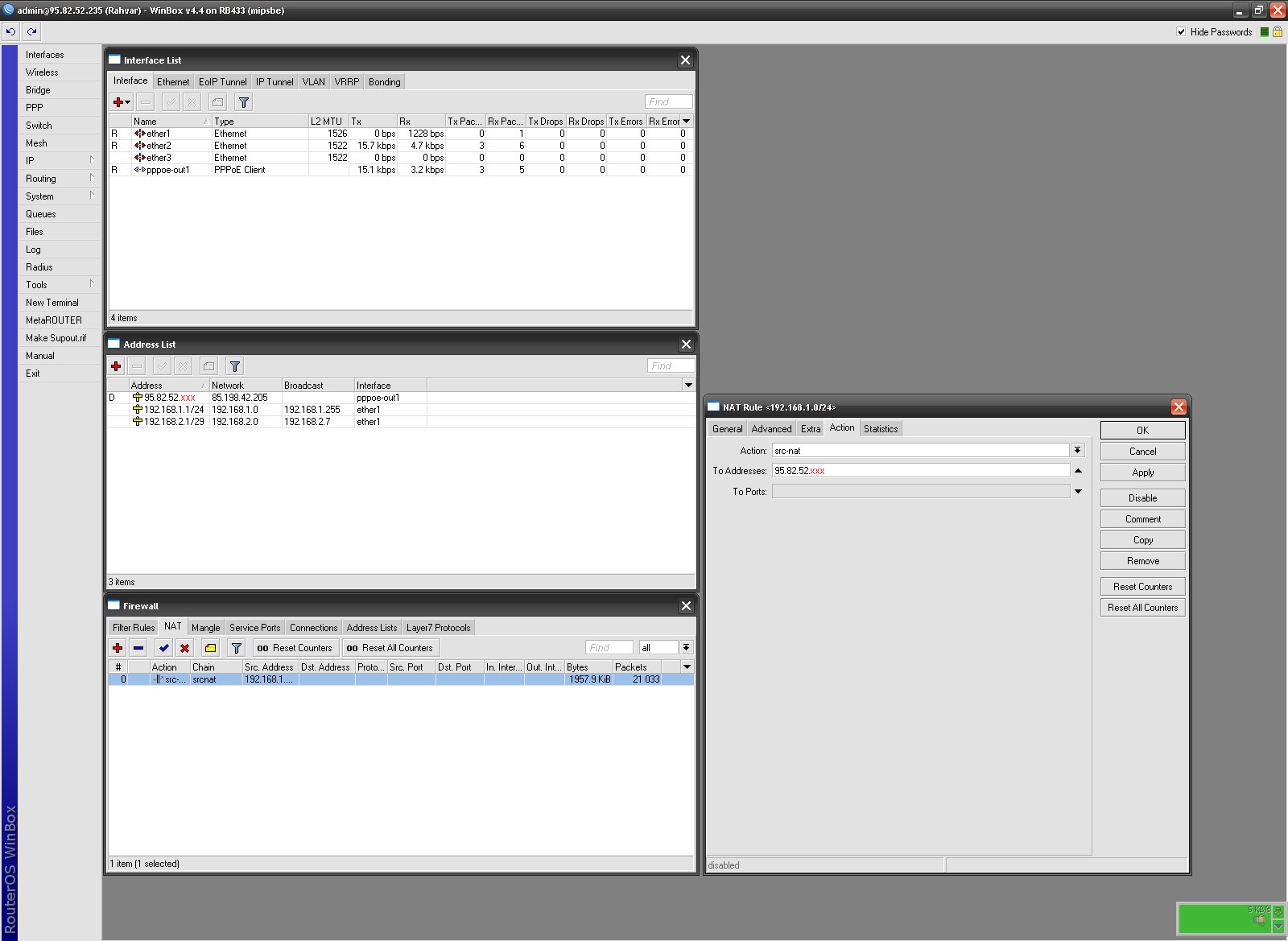Image resolution: width=1288 pixels, height=941 pixels.
Task: Select the pppoe-out1 row in Interface List
Action: 400,170
